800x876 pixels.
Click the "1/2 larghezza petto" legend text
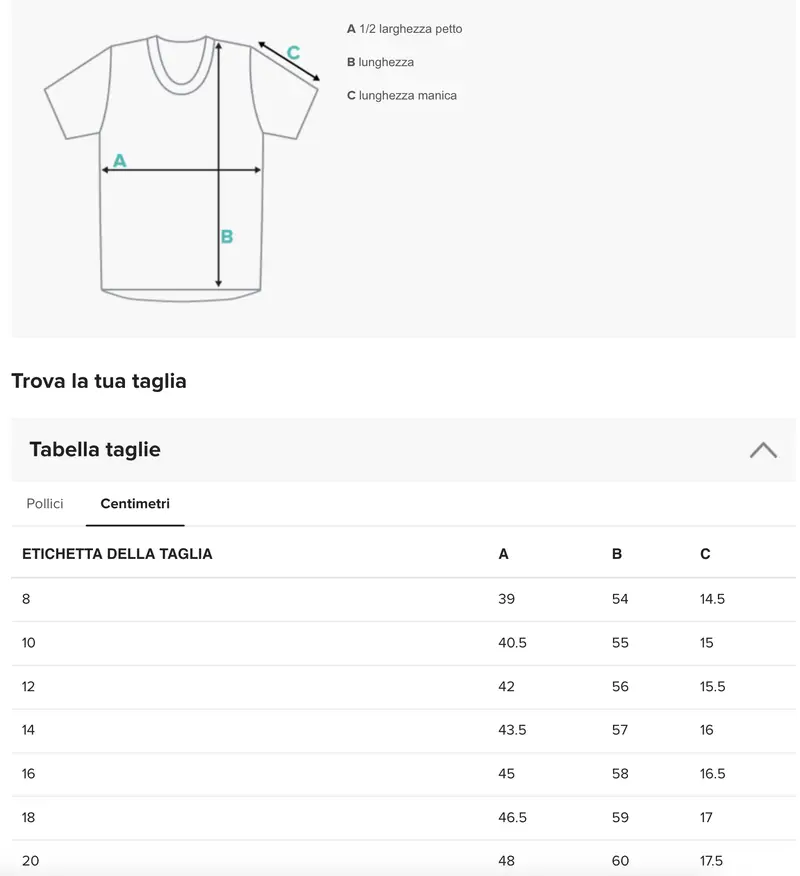(410, 29)
